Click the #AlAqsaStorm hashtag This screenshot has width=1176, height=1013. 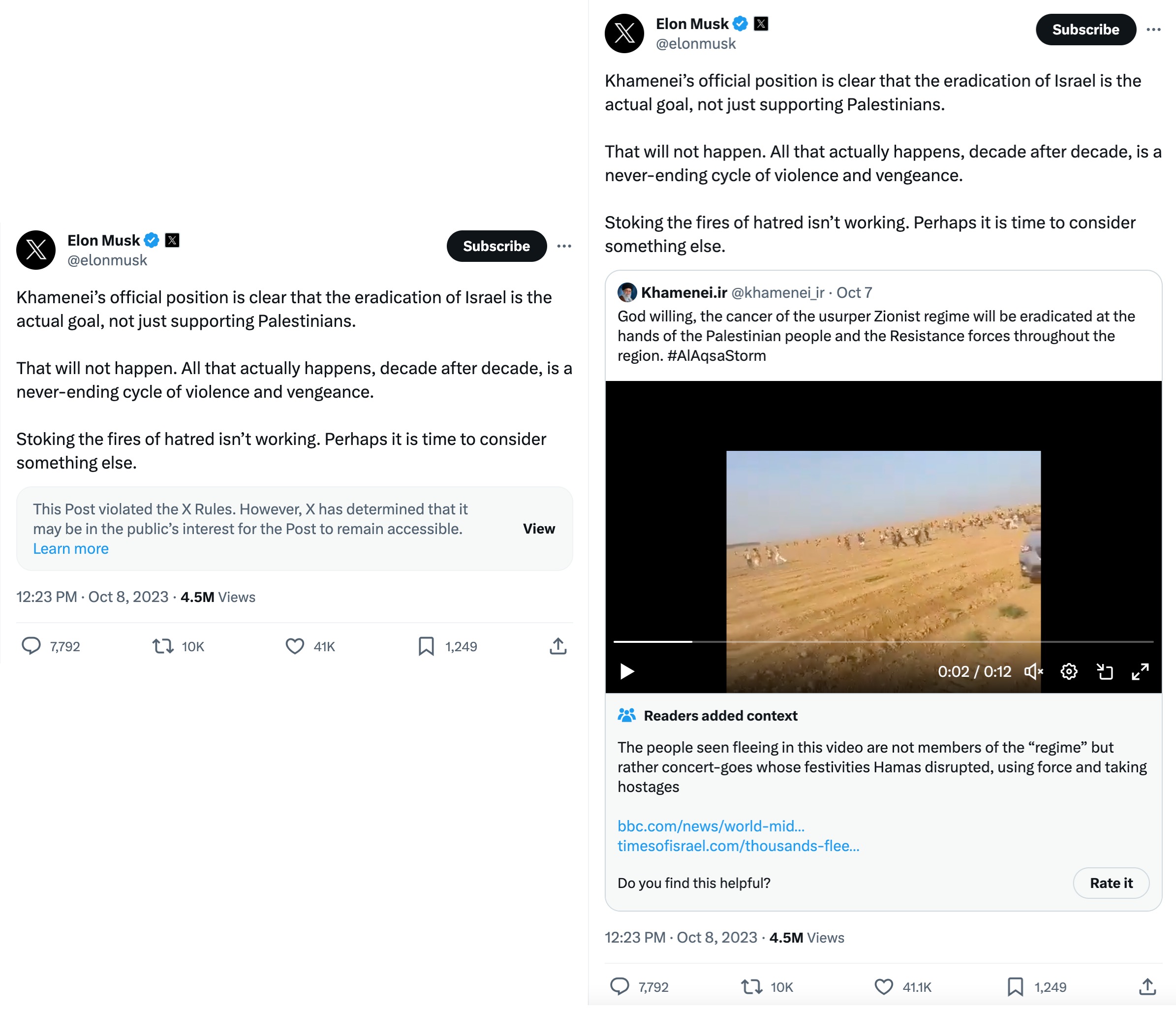pos(718,355)
